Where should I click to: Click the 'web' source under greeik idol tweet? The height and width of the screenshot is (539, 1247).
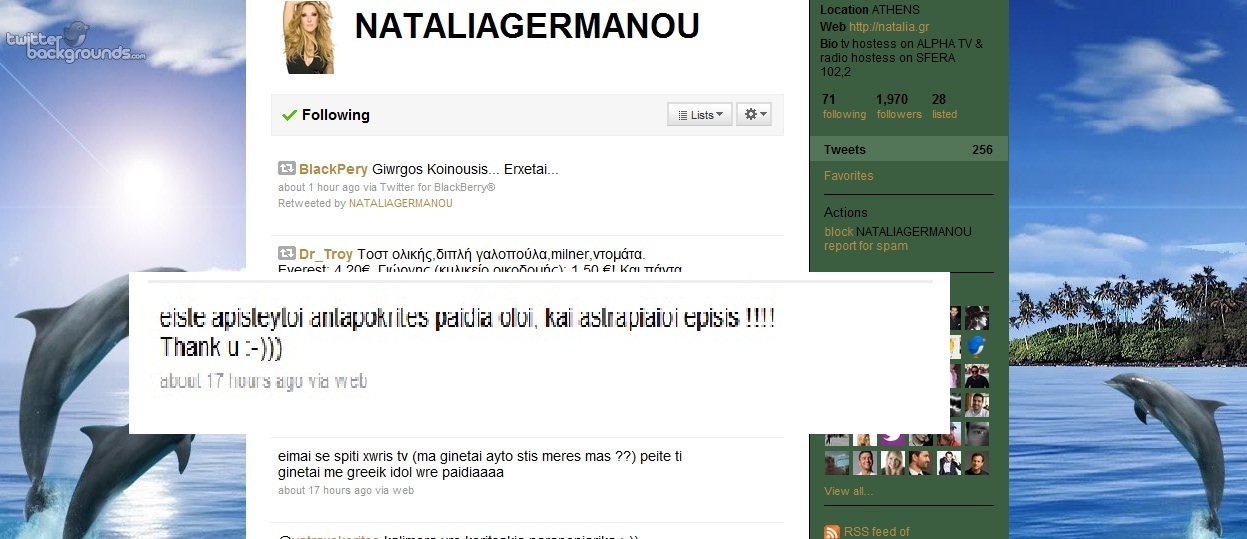click(403, 491)
